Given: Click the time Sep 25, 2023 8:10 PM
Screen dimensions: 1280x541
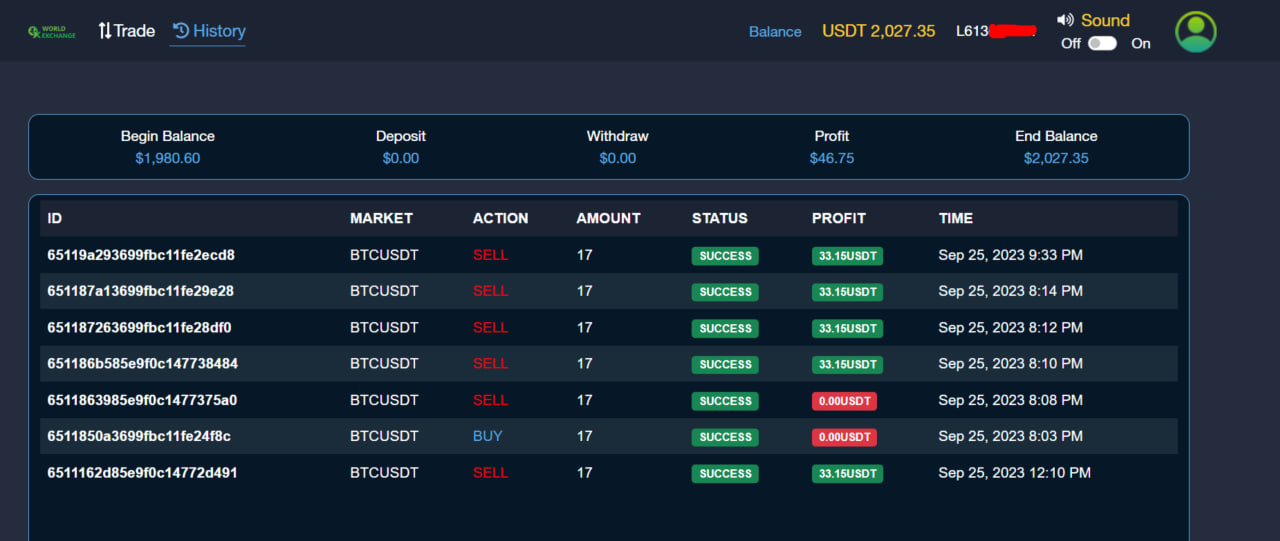Looking at the screenshot, I should pos(1010,364).
